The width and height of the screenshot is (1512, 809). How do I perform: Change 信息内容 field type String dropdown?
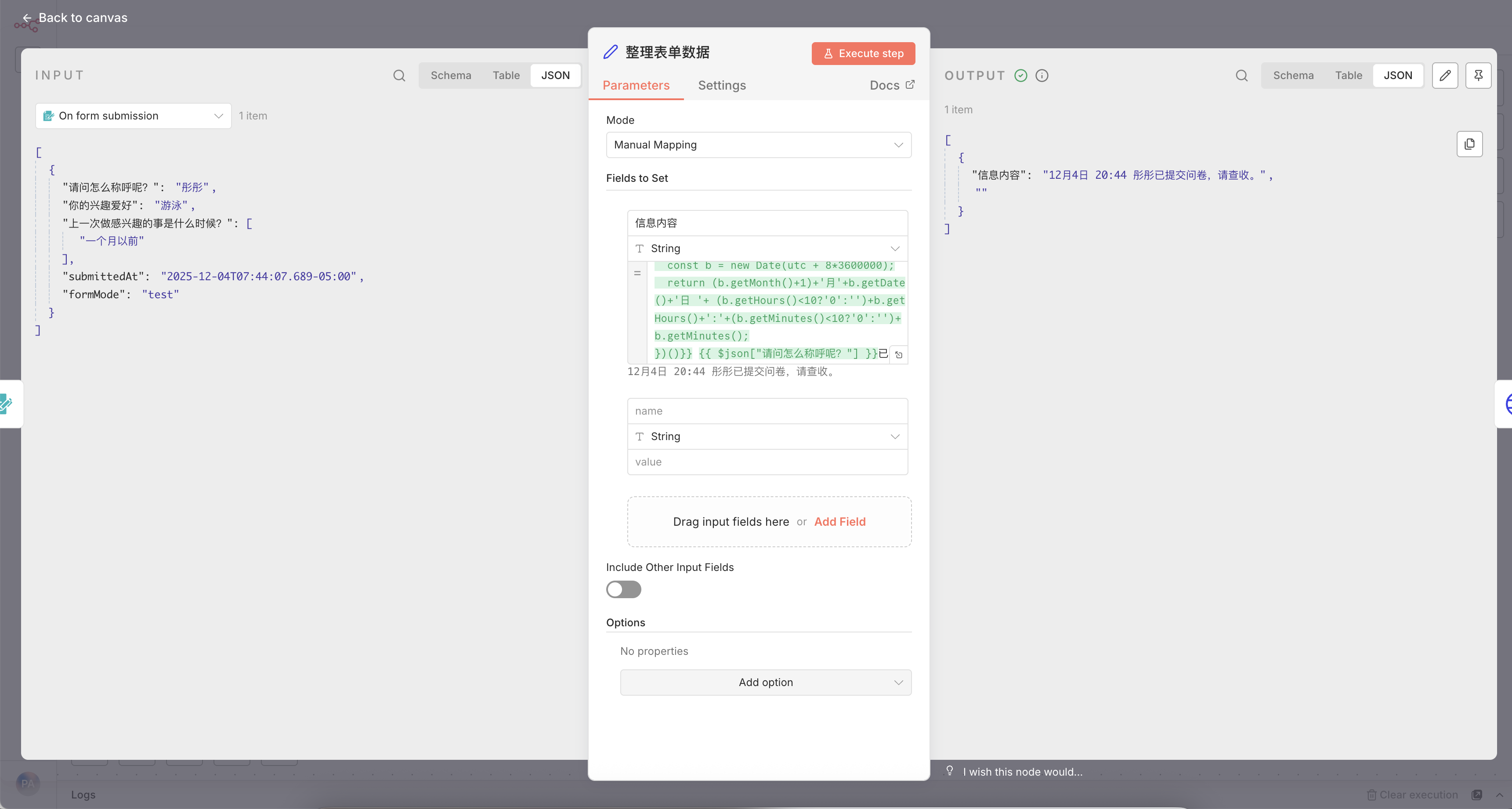pos(767,248)
